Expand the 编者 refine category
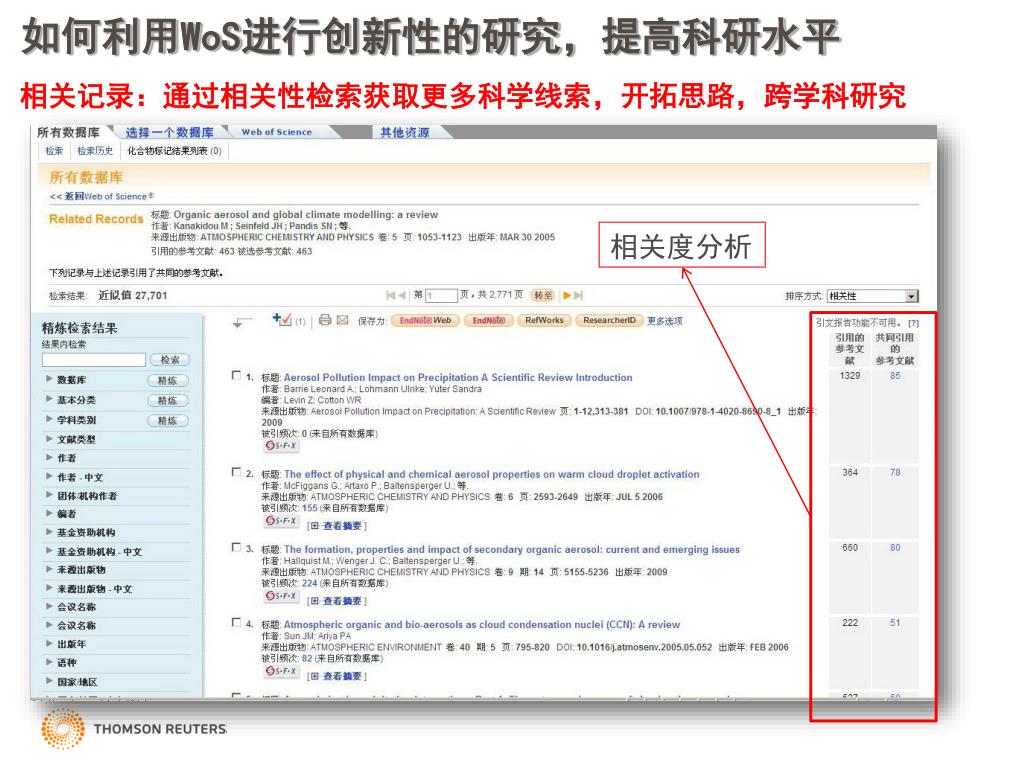The height and width of the screenshot is (768, 1024). [x=50, y=513]
